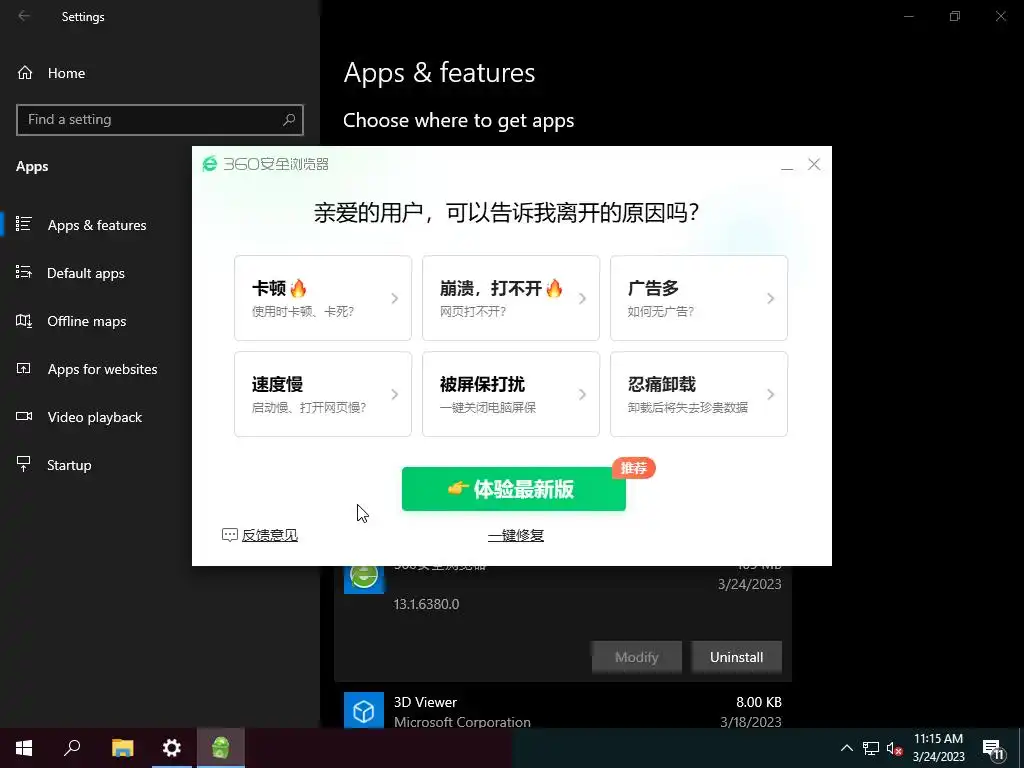Choose the 卡顿 reason card
1024x768 pixels.
tap(323, 298)
